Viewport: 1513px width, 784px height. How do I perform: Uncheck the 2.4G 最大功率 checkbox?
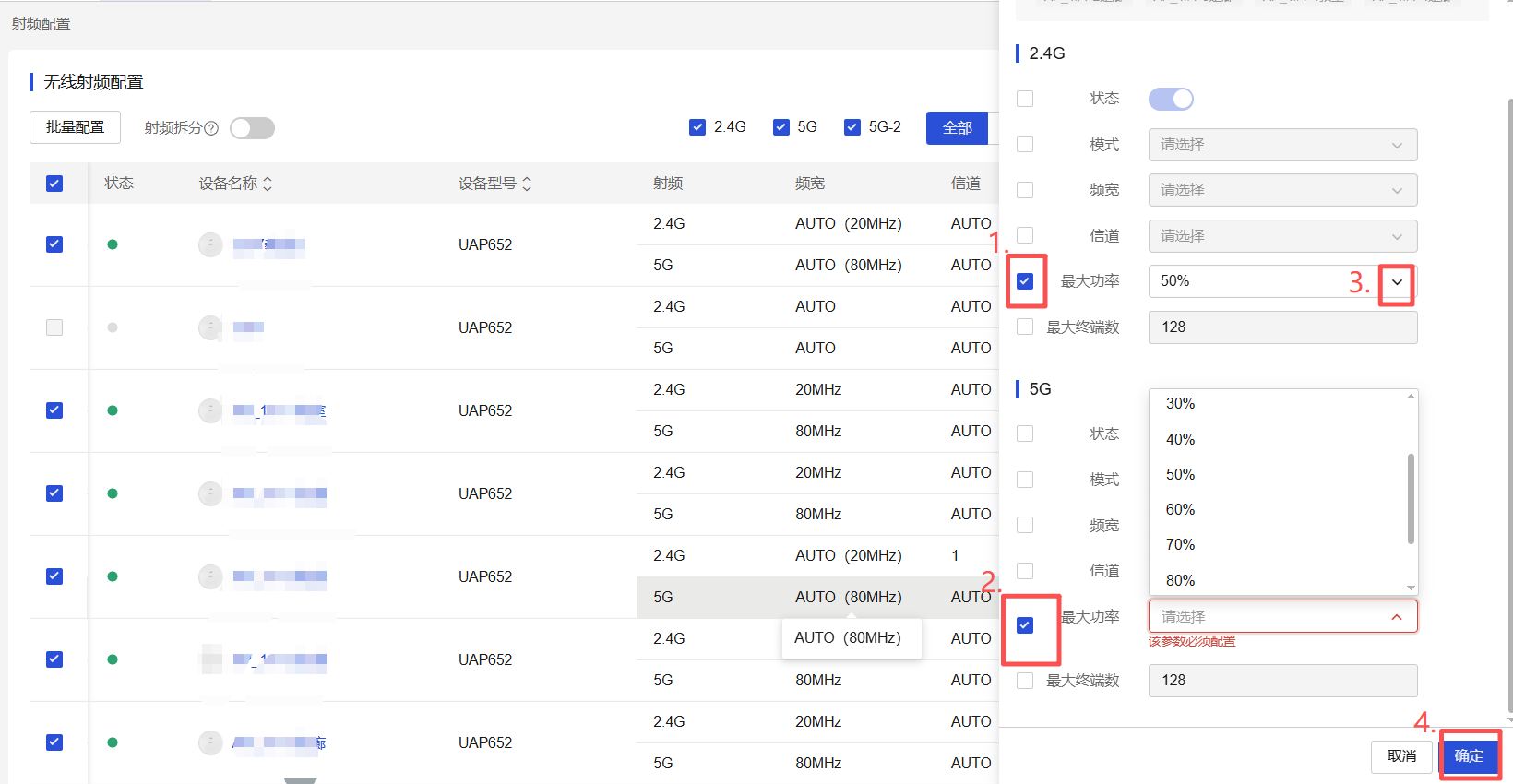click(1025, 281)
